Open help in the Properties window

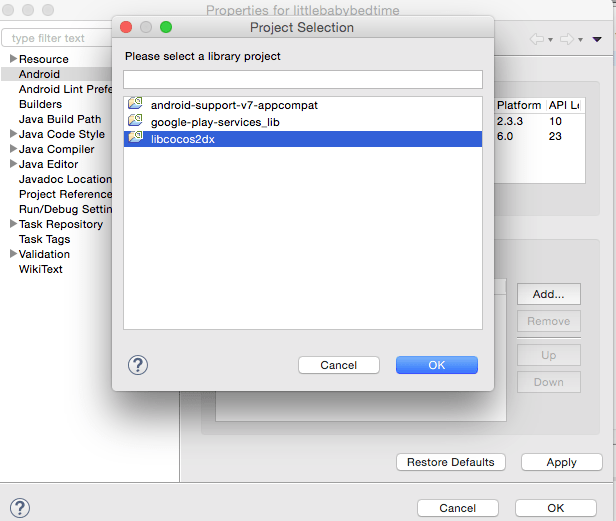coord(19,508)
